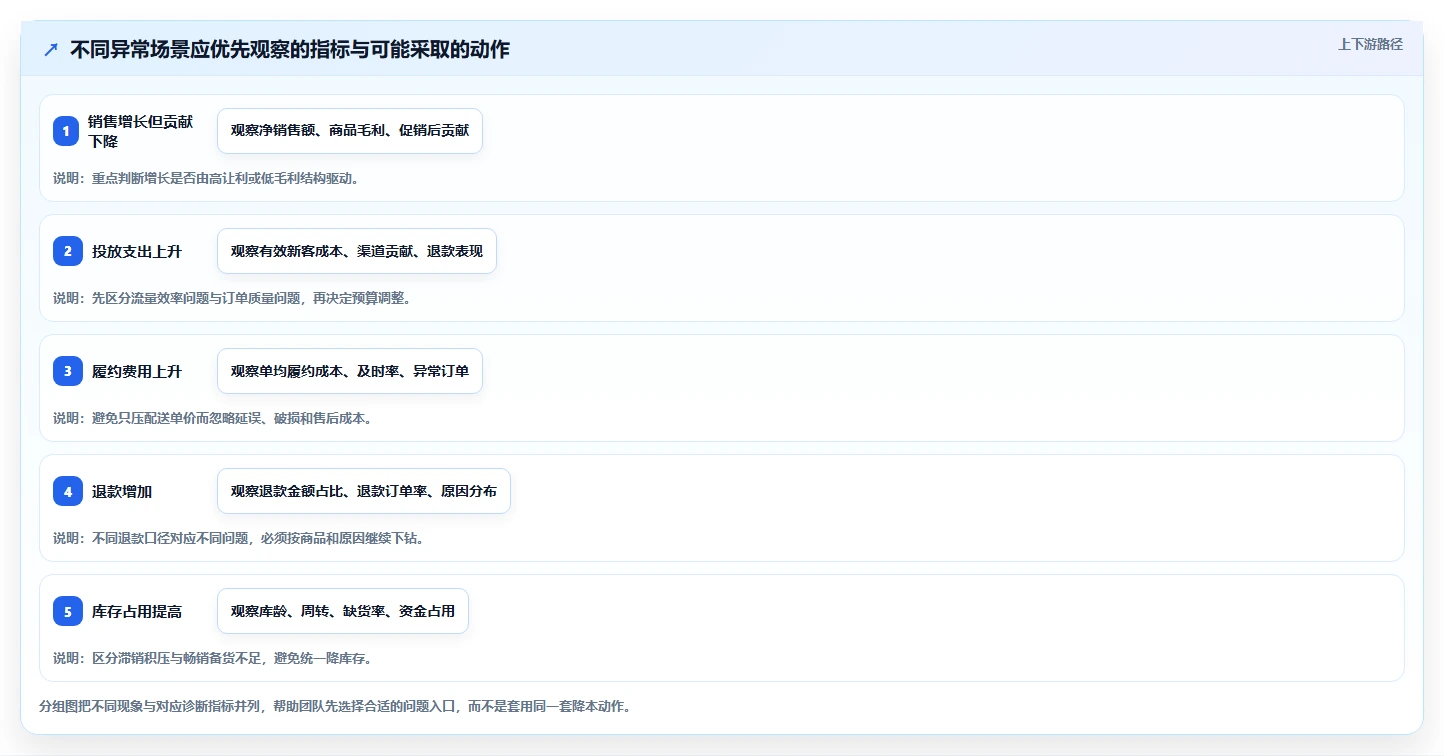Viewport: 1444px width, 756px height.
Task: Select number badge 3 for 履约费用上升
Action: 68,371
